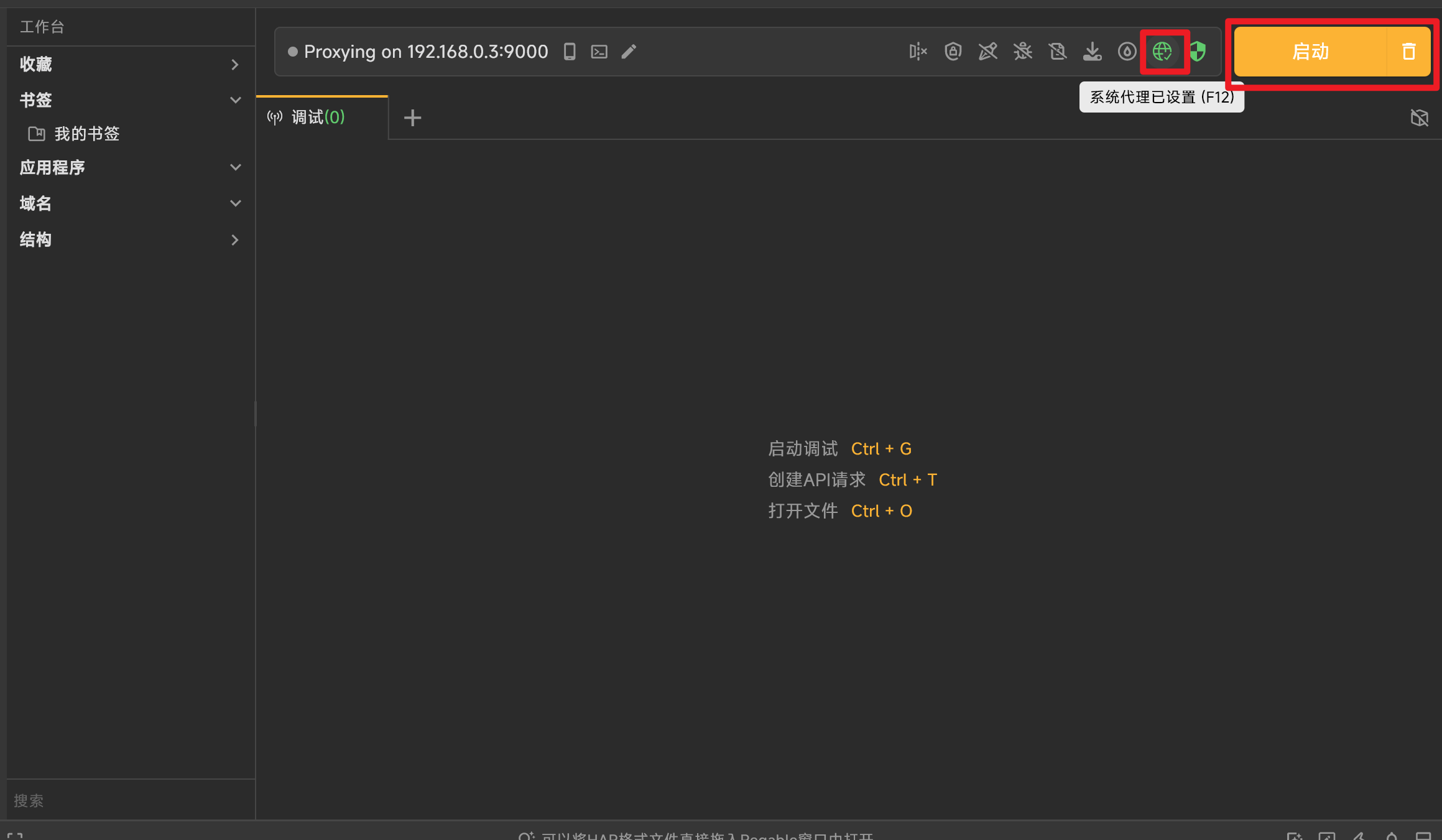Edit proxy settings via the pencil icon
Screen dimensions: 1442x840
click(x=629, y=52)
